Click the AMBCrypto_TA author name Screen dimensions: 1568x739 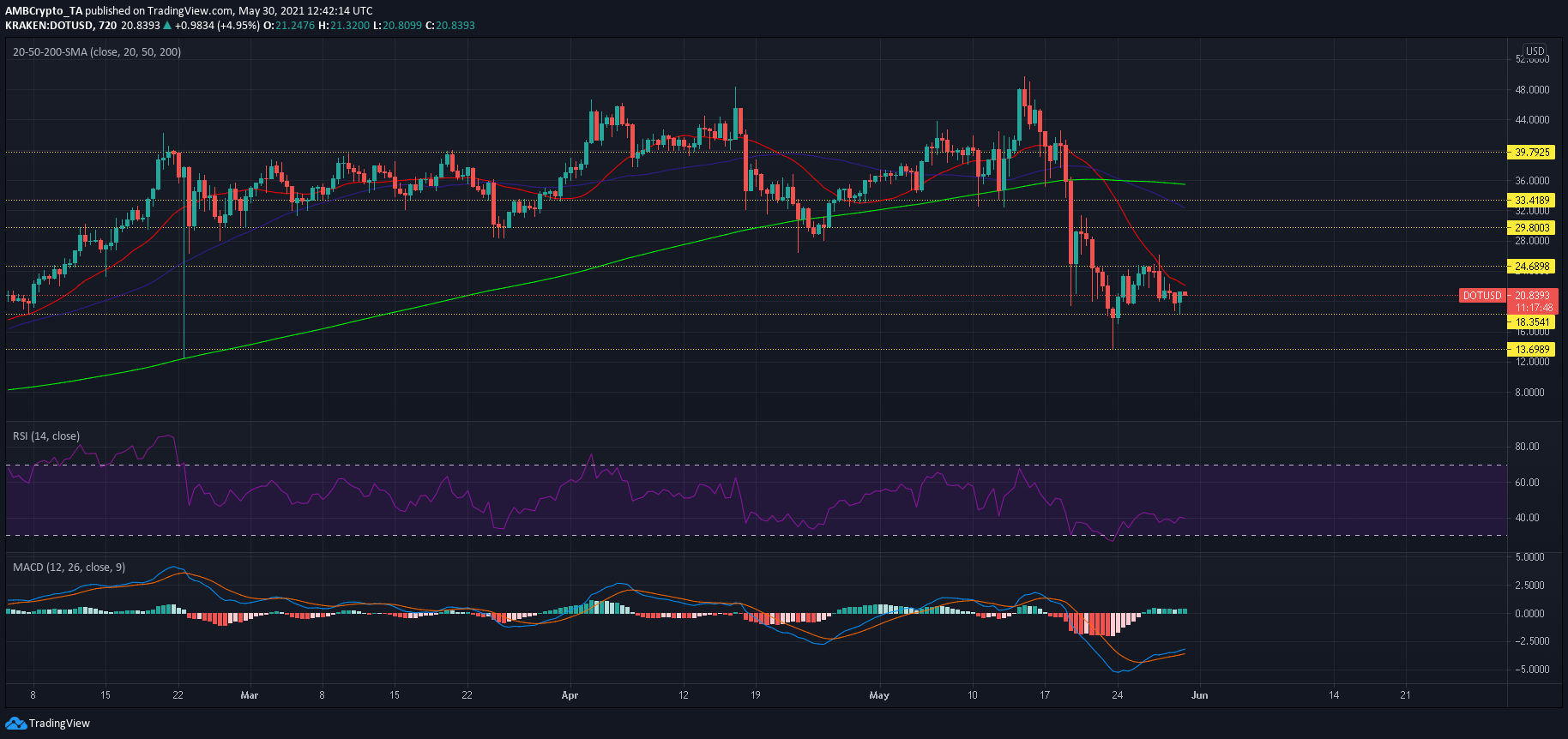pyautogui.click(x=44, y=11)
